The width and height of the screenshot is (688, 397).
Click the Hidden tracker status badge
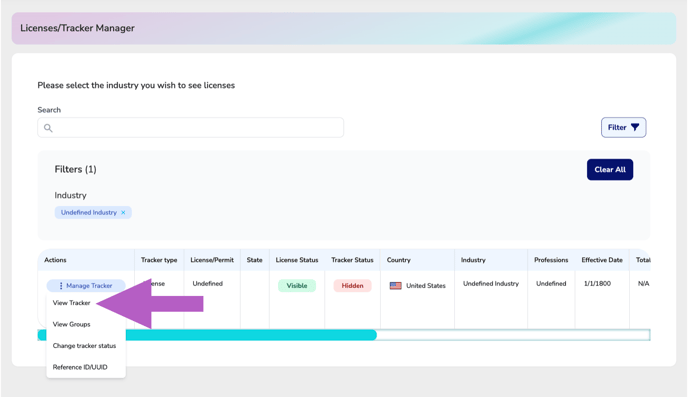point(352,286)
